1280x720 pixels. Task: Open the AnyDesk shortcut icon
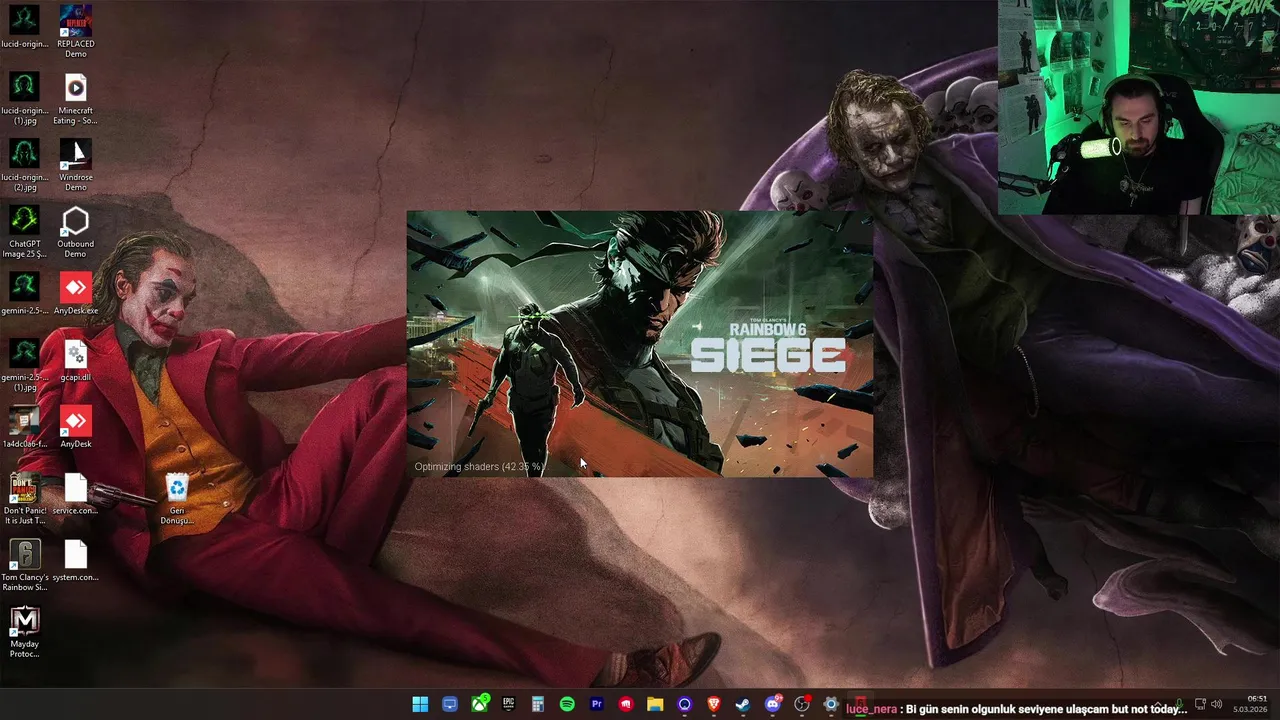click(76, 428)
